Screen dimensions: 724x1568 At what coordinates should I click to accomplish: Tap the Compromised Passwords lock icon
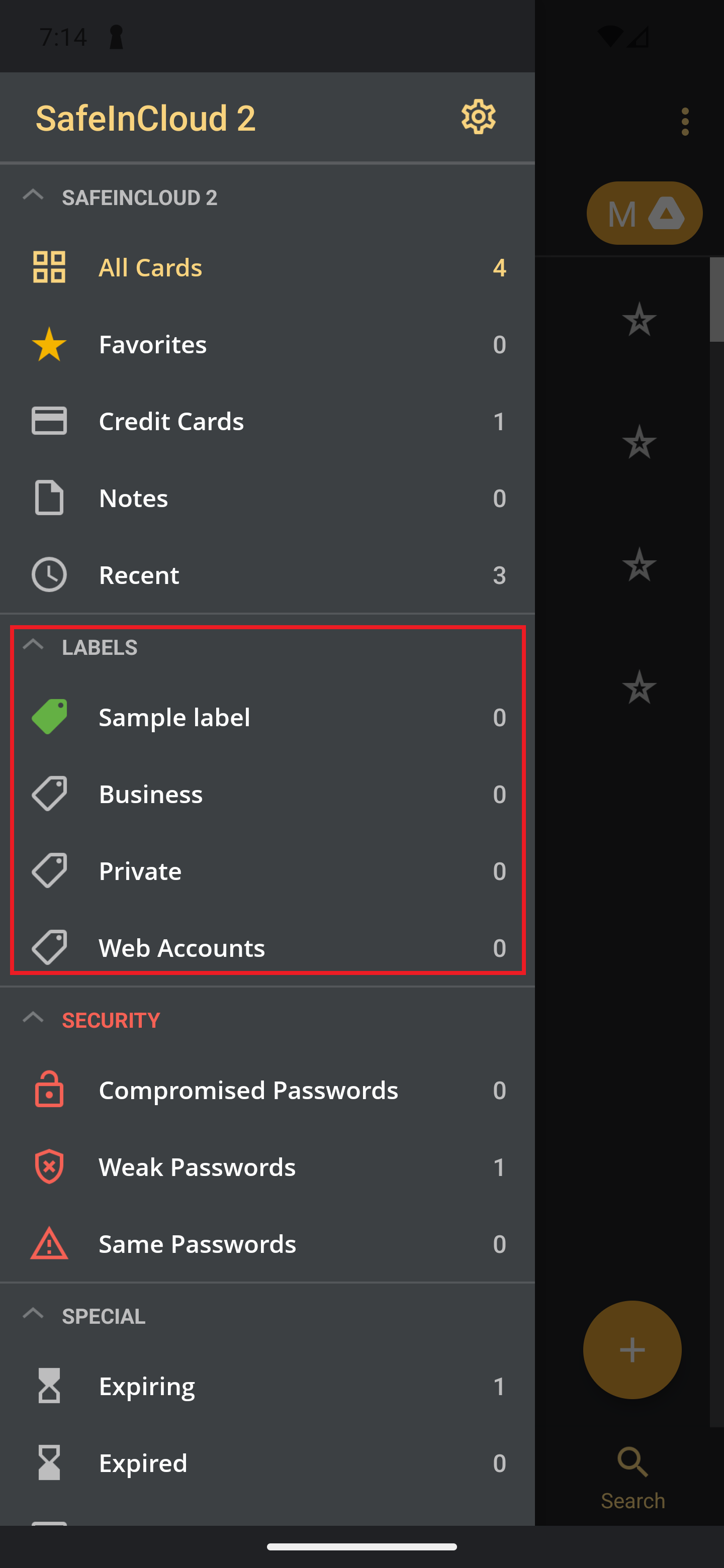[x=49, y=1090]
